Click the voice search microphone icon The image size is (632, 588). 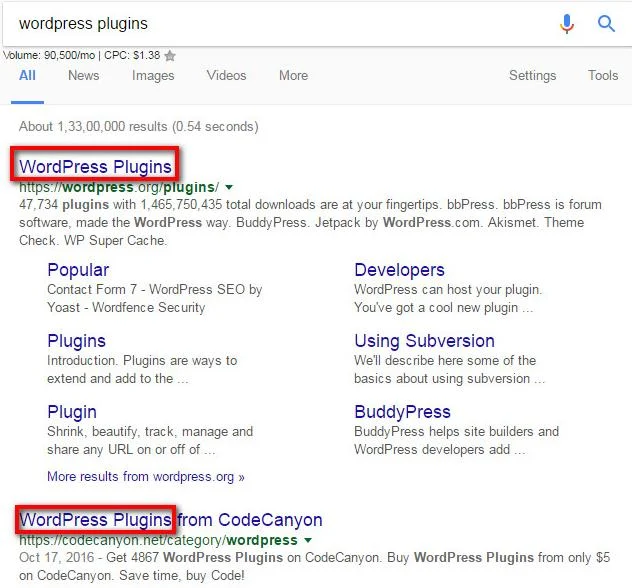[x=566, y=23]
